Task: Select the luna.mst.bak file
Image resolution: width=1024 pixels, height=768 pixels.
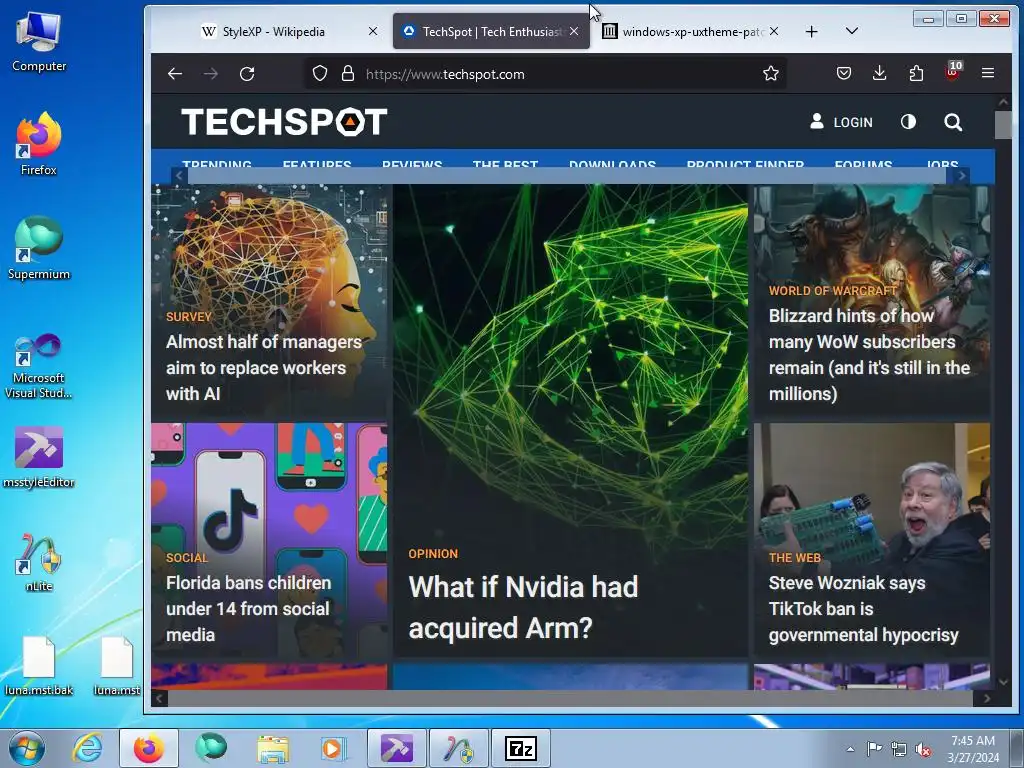Action: pyautogui.click(x=39, y=666)
